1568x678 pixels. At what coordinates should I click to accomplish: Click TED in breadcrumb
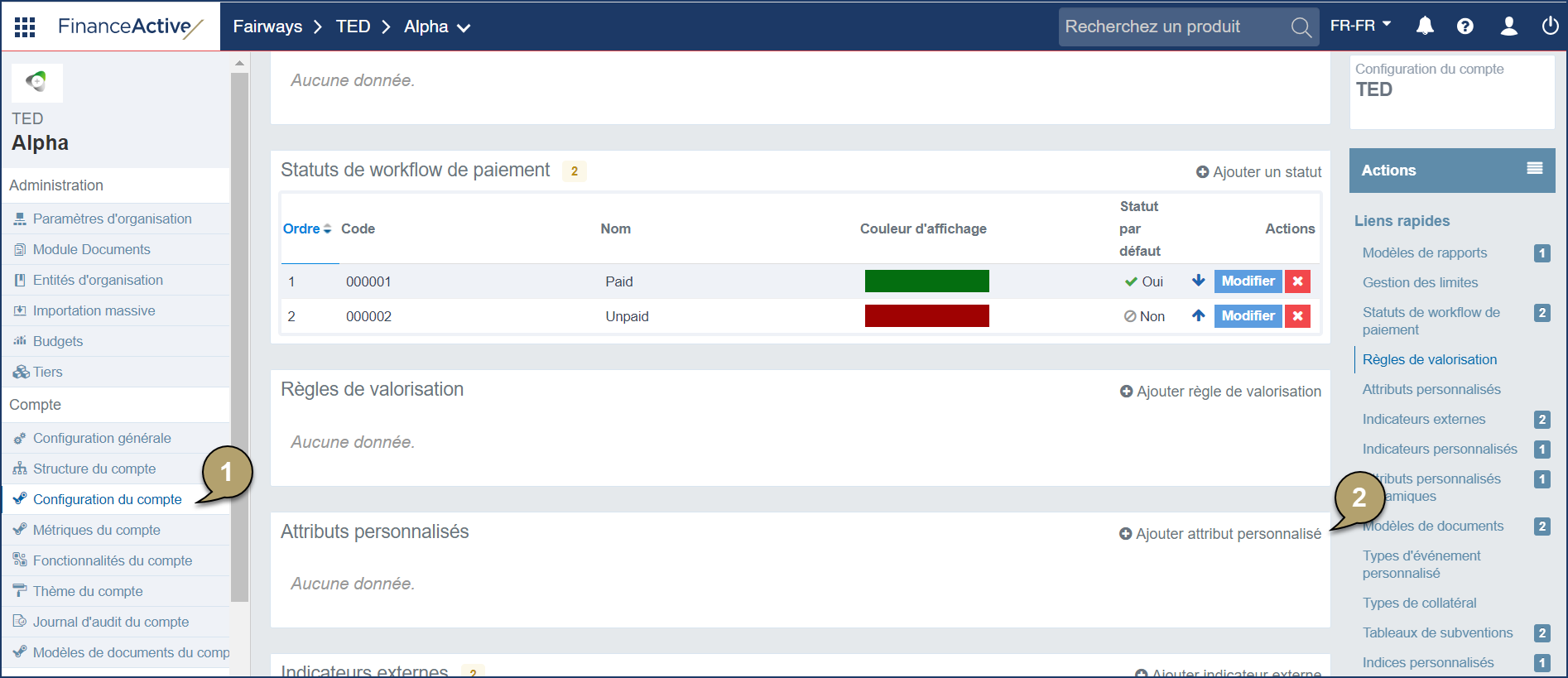[x=353, y=26]
